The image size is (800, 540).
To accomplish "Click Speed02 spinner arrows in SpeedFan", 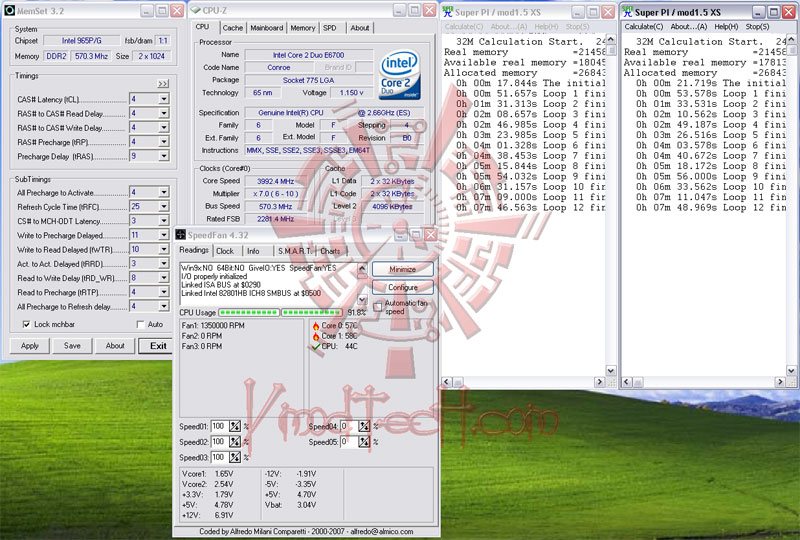I will 235,442.
